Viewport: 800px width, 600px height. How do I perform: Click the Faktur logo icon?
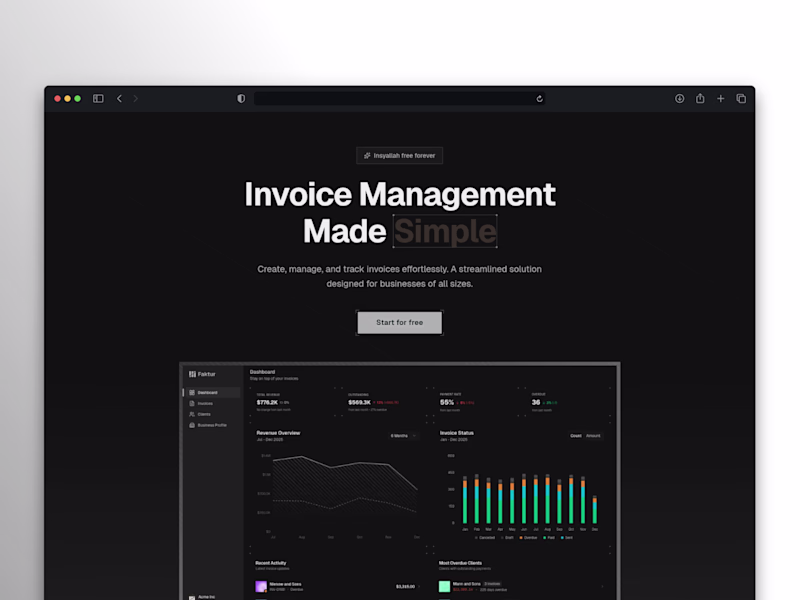click(x=192, y=374)
